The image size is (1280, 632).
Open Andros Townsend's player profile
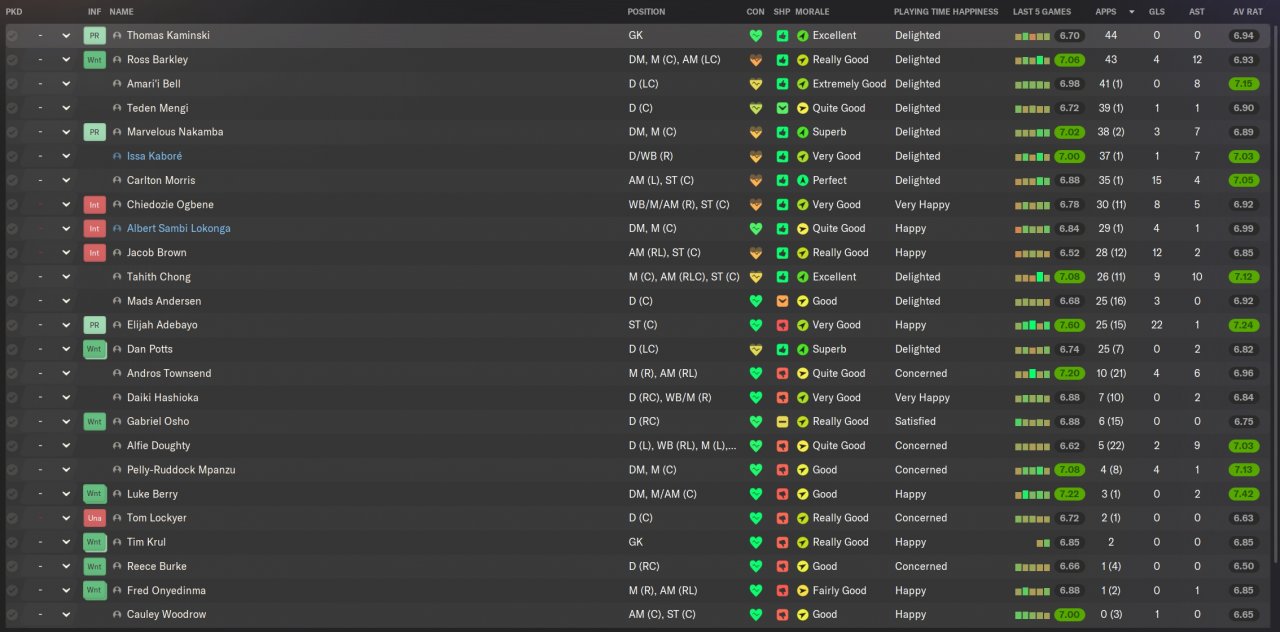tap(168, 374)
